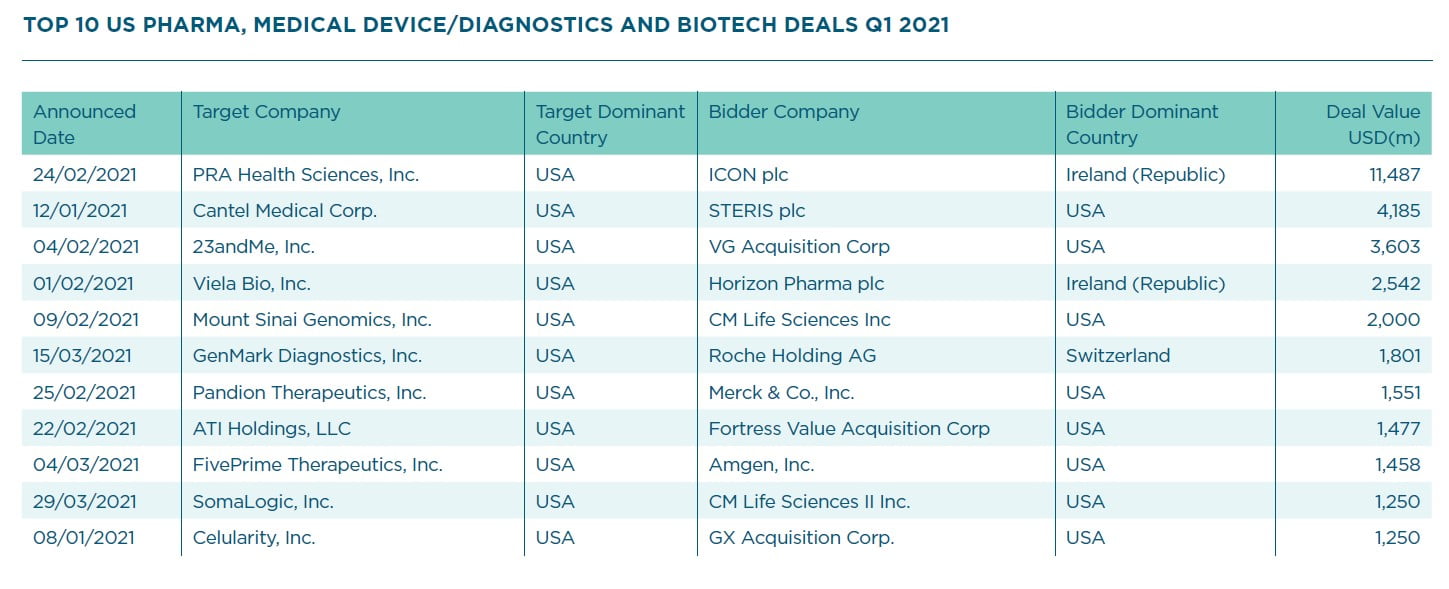This screenshot has width=1449, height=589.
Task: Click the 23andMe, Inc. entry
Action: (253, 247)
